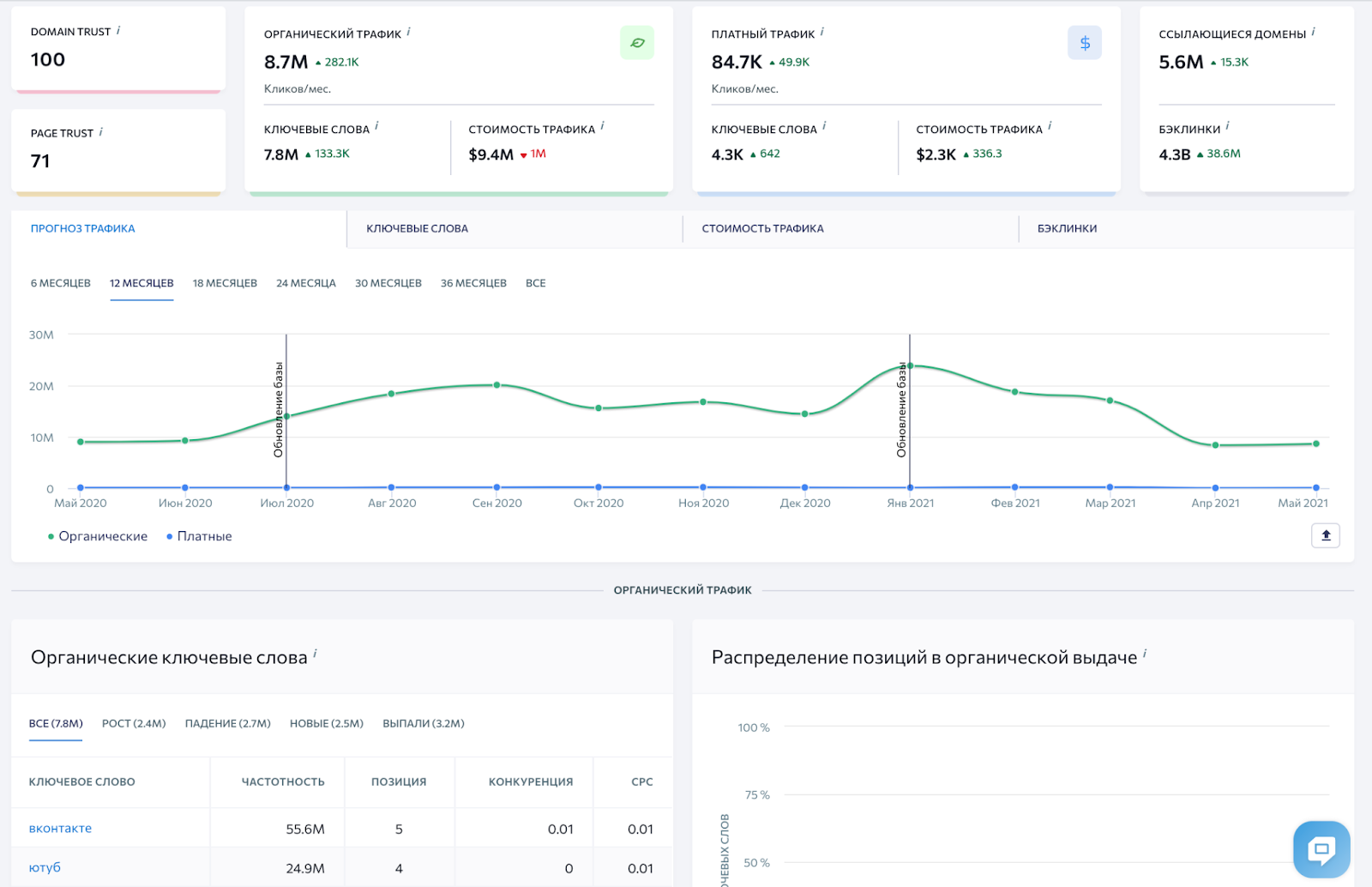This screenshot has height=887, width=1372.
Task: Open the Бэклинки chart tab
Action: pyautogui.click(x=1067, y=229)
